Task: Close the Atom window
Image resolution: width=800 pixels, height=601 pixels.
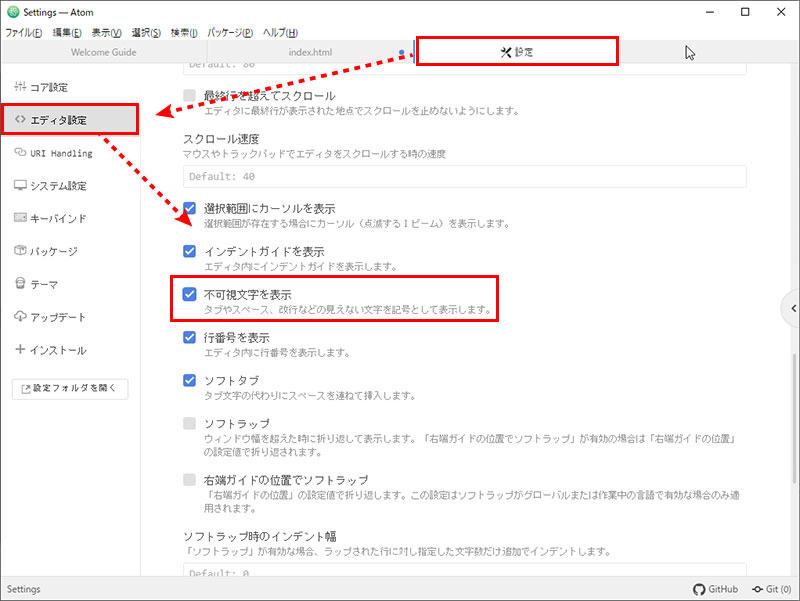Action: tap(781, 12)
